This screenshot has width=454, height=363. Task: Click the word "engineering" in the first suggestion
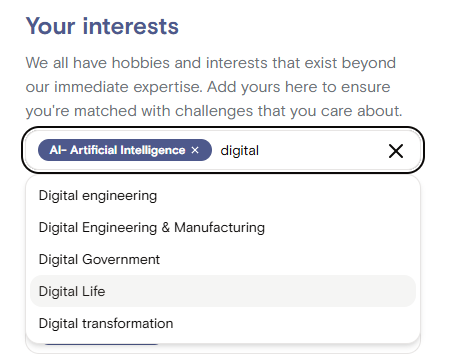[x=119, y=196]
